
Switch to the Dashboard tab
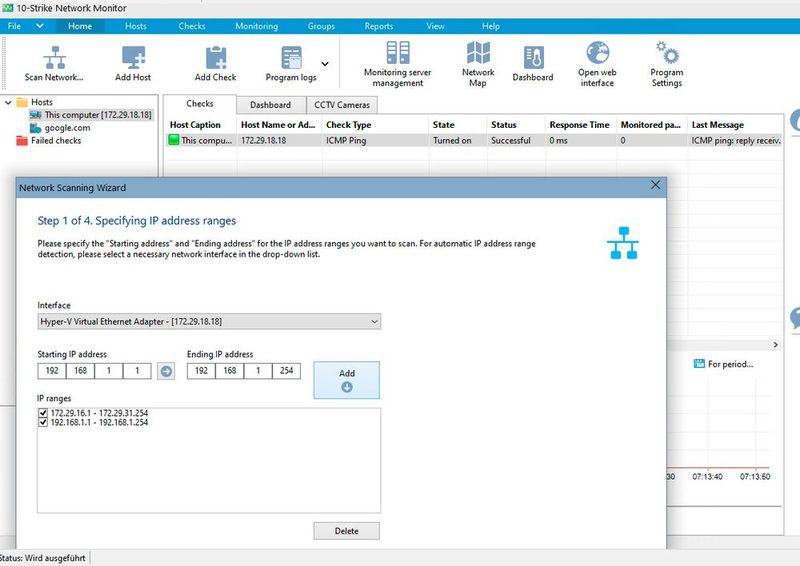pyautogui.click(x=270, y=105)
